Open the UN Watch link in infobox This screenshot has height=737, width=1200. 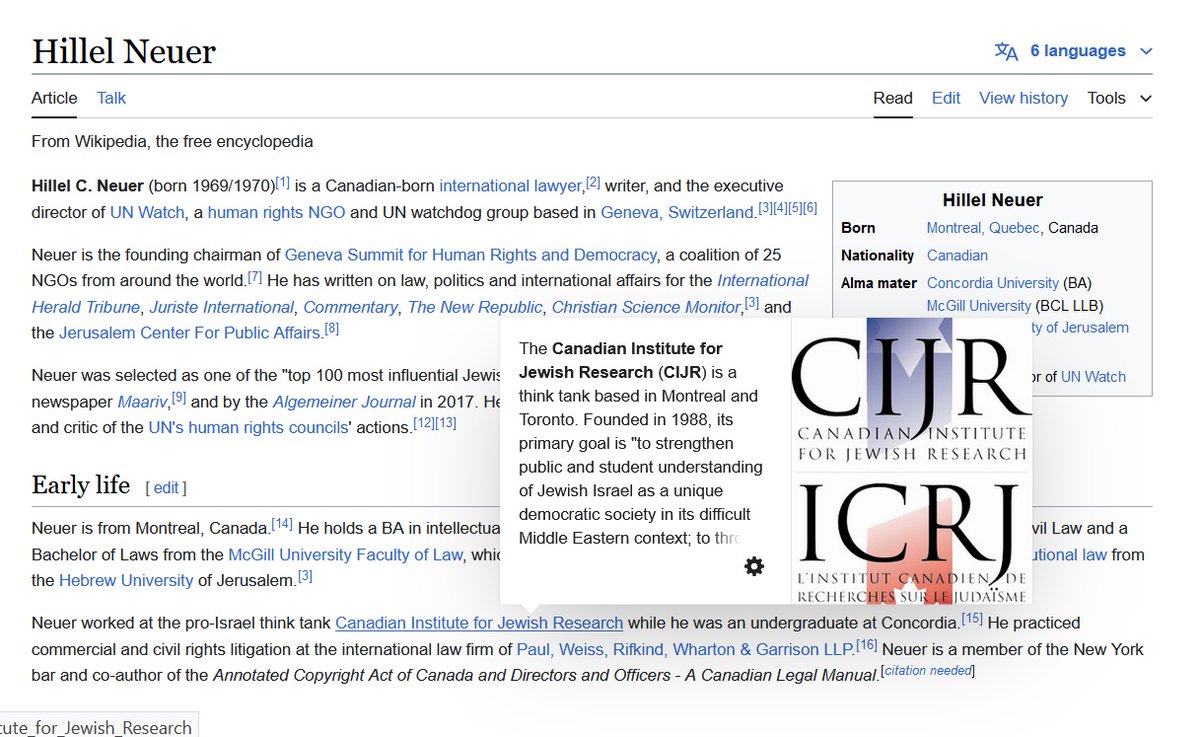(x=1093, y=377)
